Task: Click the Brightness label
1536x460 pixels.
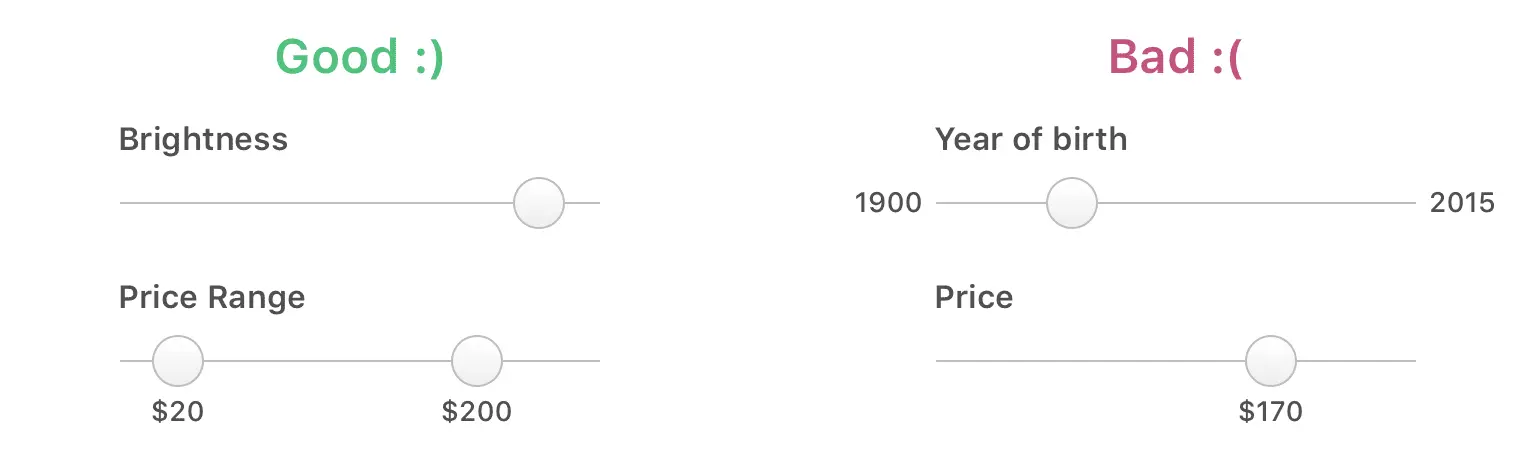Action: [203, 139]
